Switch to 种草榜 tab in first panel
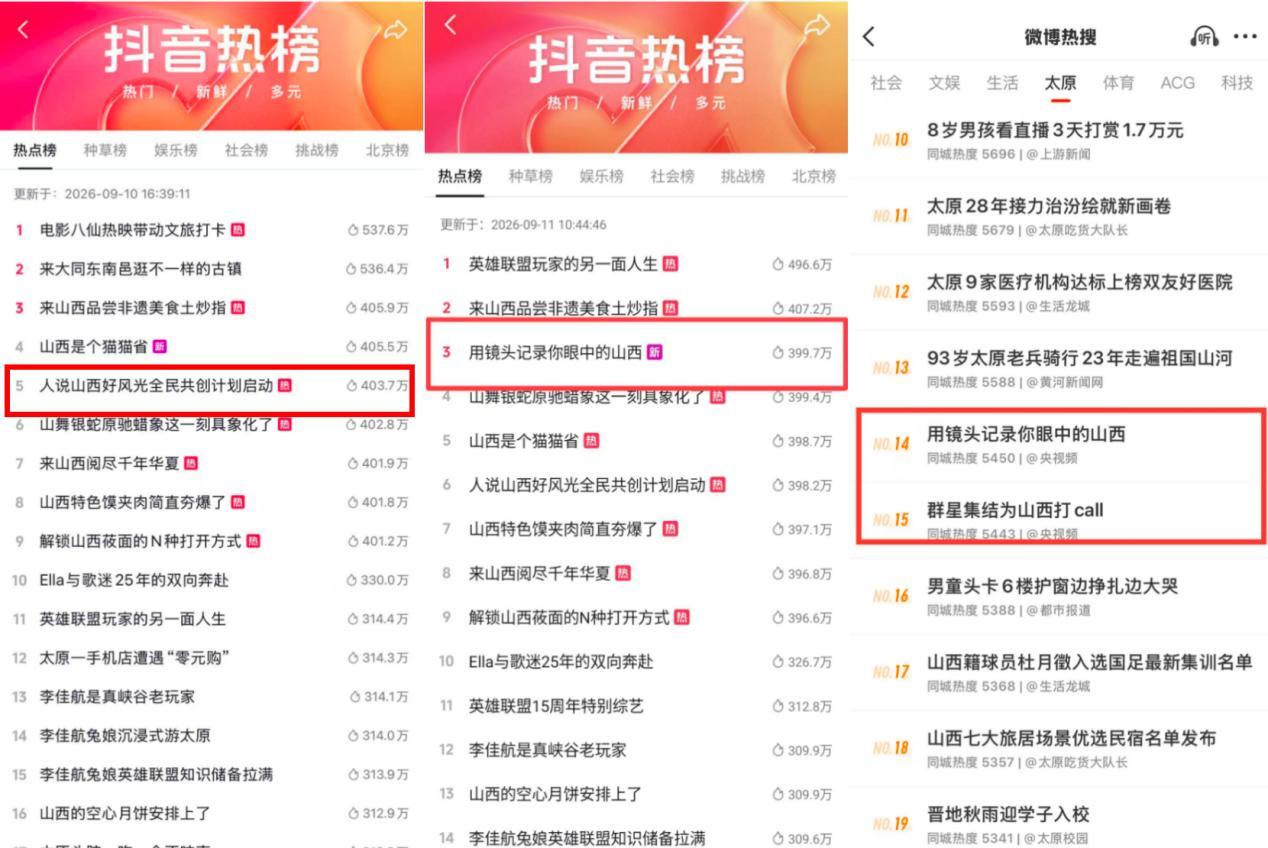 pos(105,150)
